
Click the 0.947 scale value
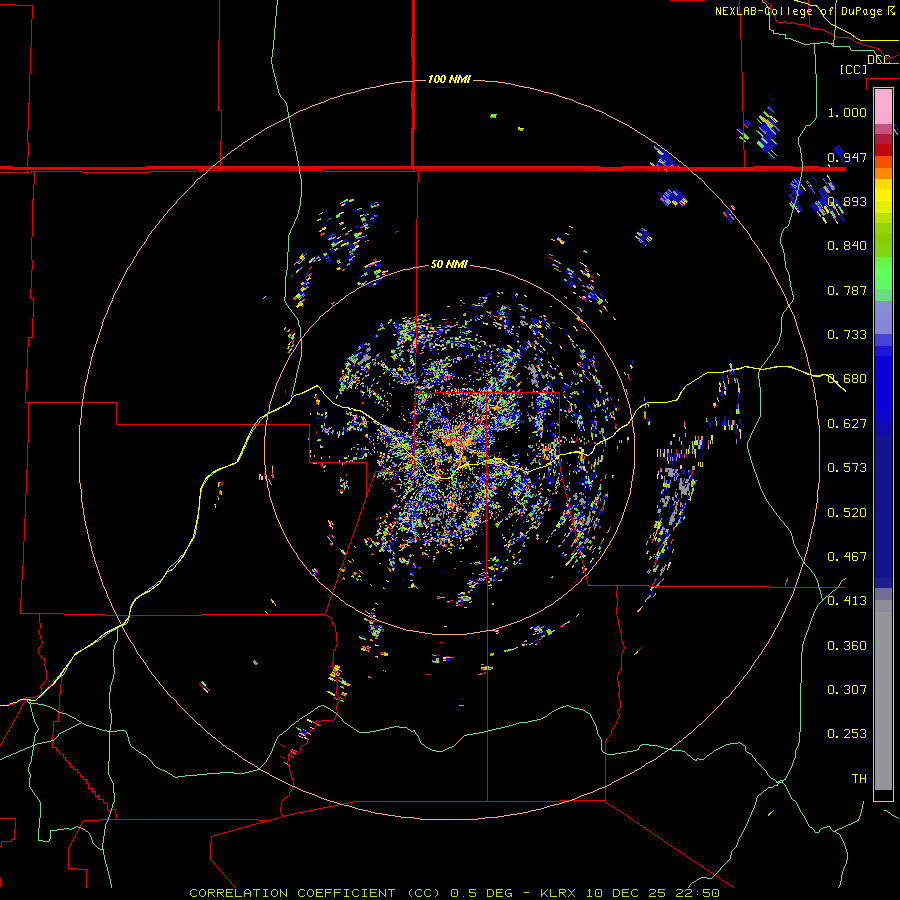(847, 157)
